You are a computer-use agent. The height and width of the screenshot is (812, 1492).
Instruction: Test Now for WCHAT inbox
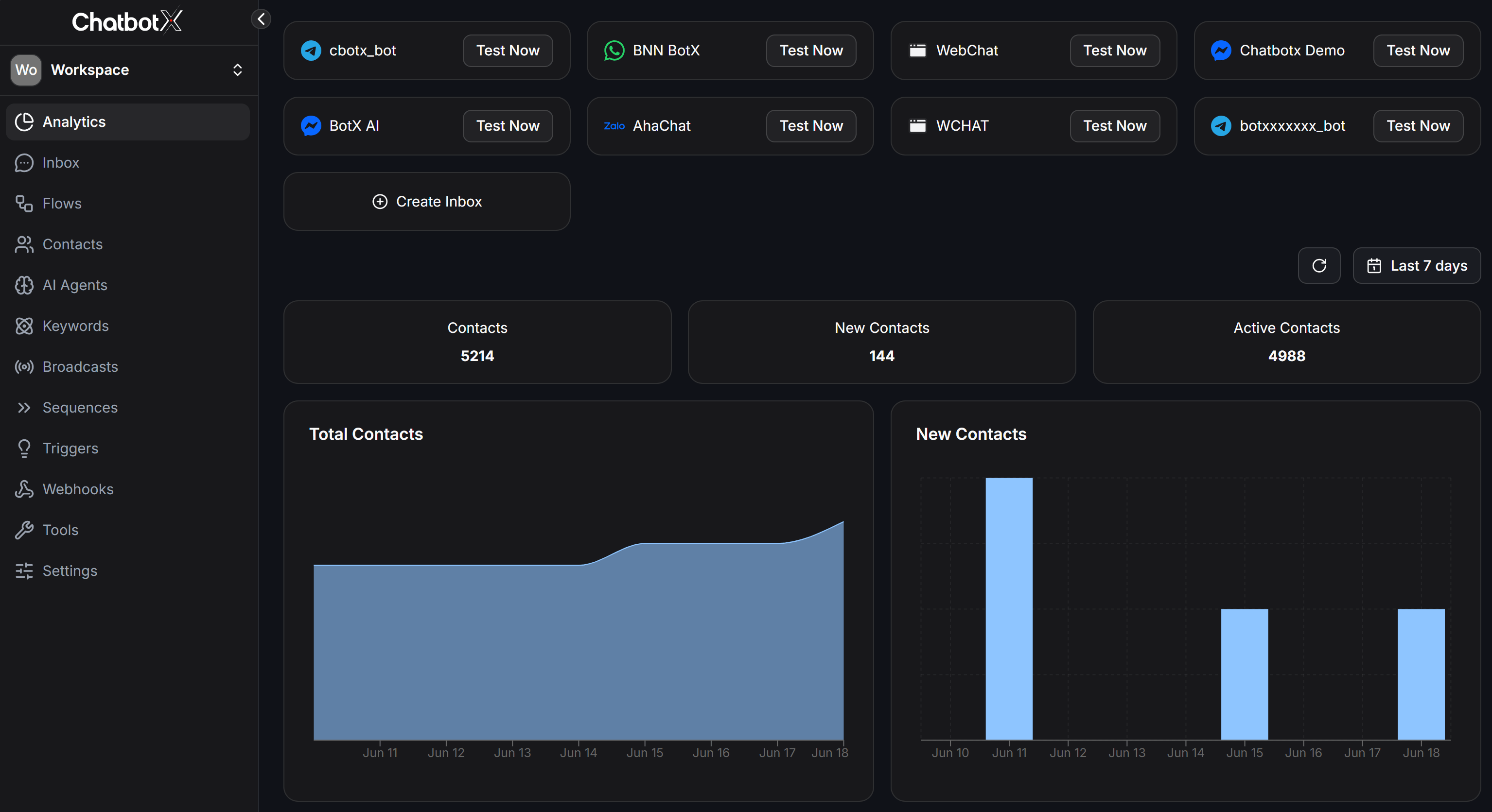pyautogui.click(x=1114, y=125)
